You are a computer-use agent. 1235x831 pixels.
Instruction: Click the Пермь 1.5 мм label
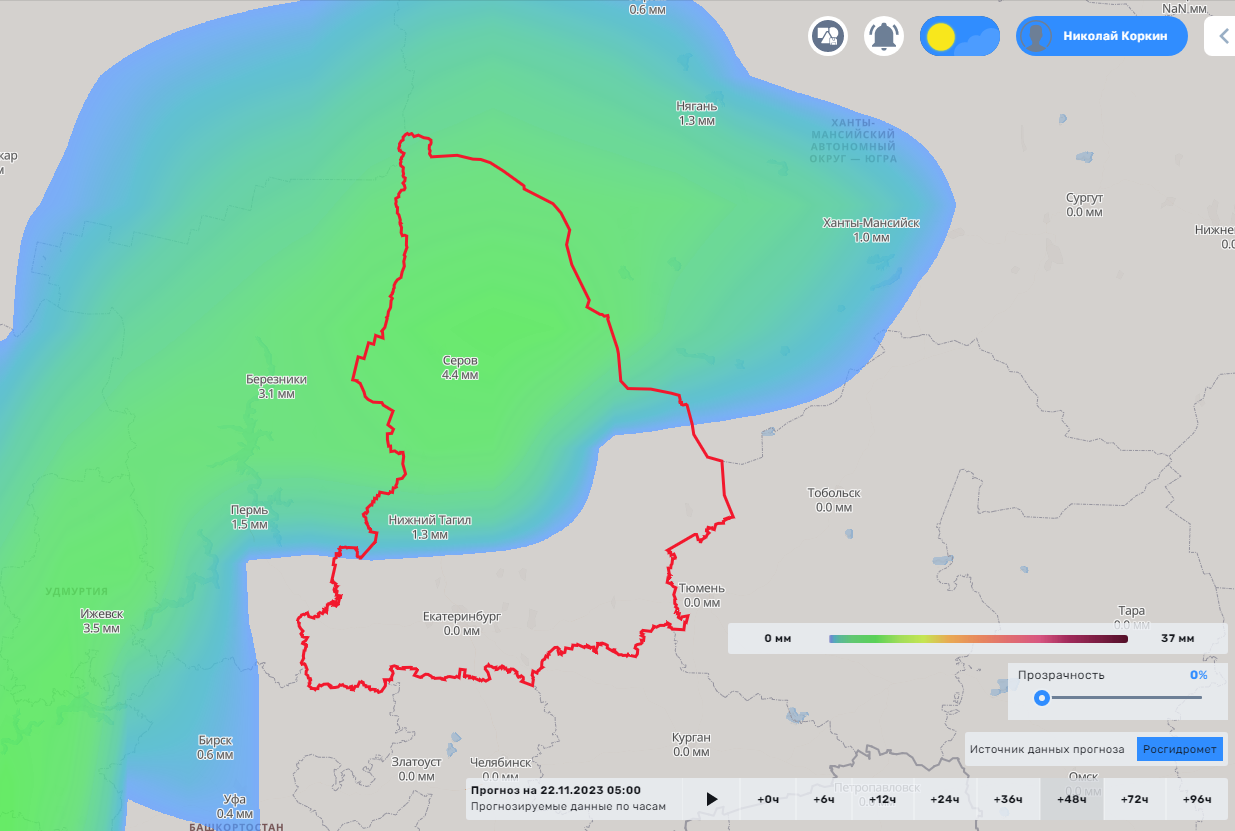249,517
